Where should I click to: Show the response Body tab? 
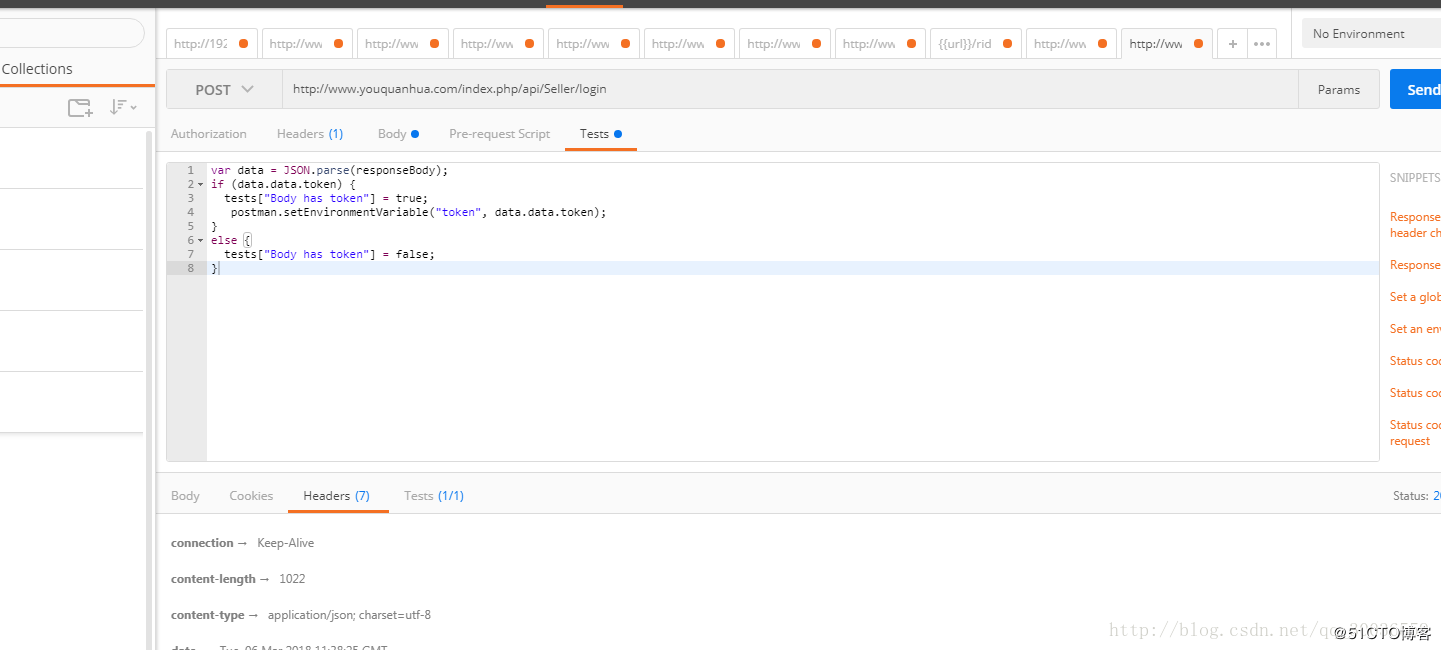(185, 496)
